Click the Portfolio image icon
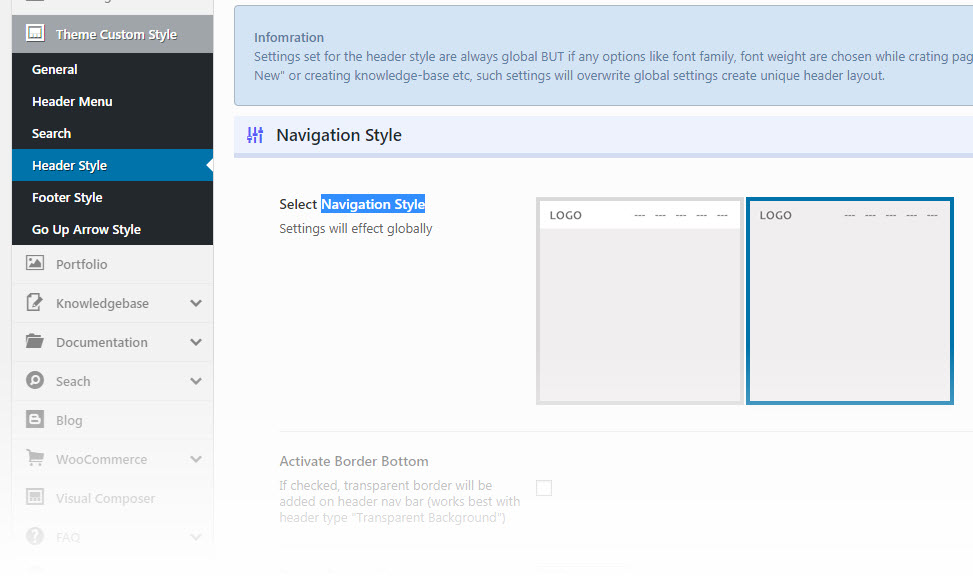The image size is (973, 576). 35,264
